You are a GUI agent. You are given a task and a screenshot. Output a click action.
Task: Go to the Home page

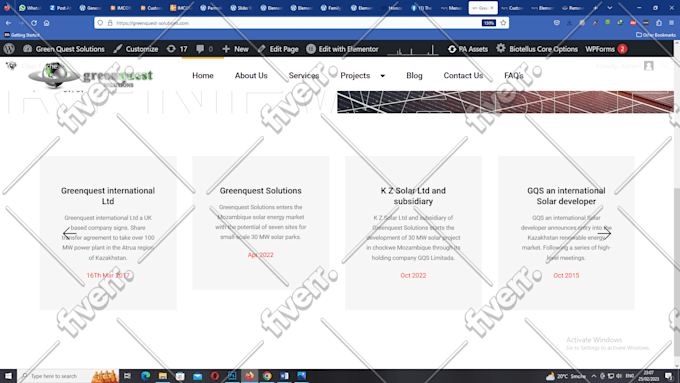pos(203,75)
